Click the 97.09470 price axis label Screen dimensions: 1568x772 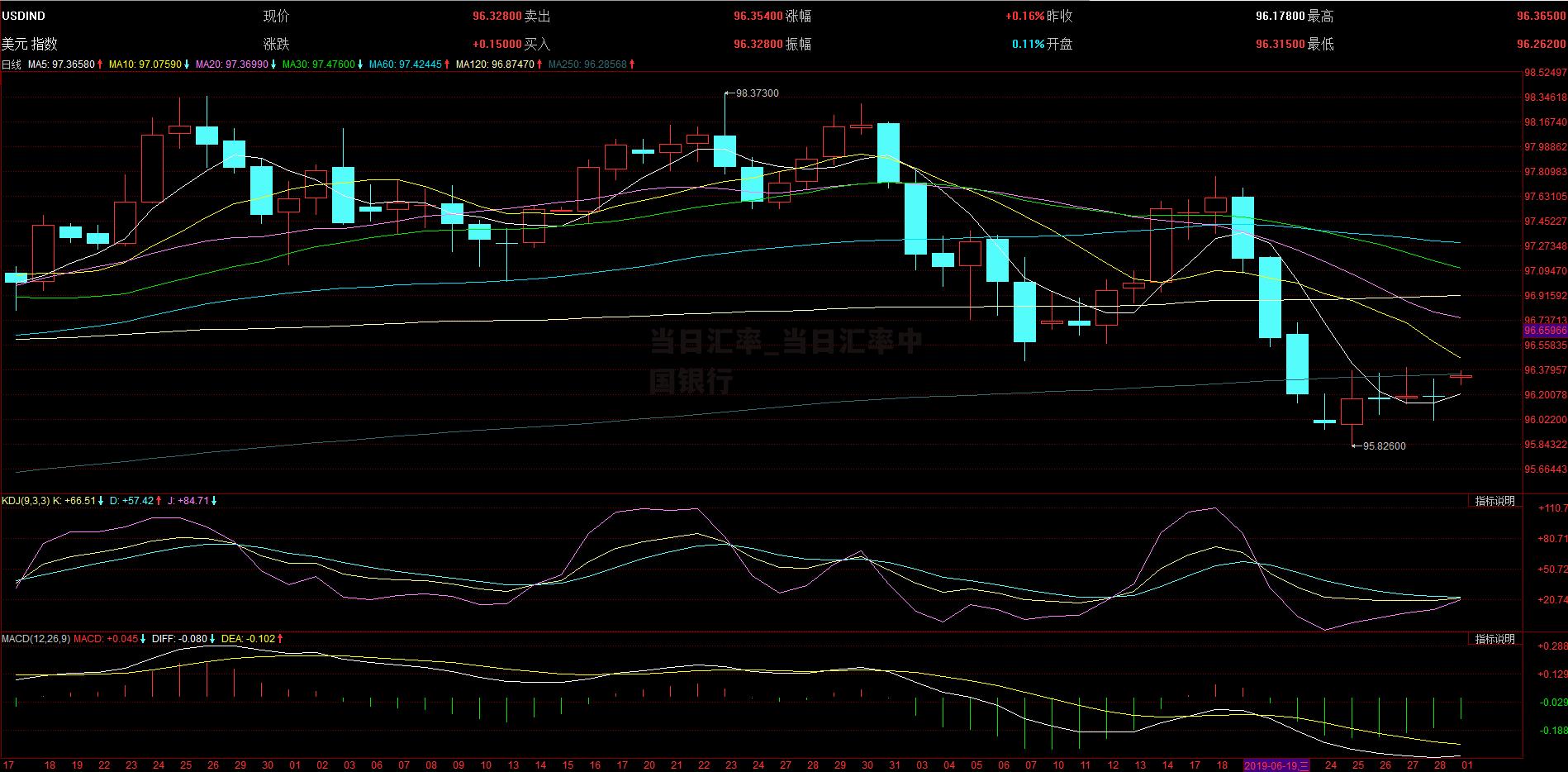(x=1545, y=271)
